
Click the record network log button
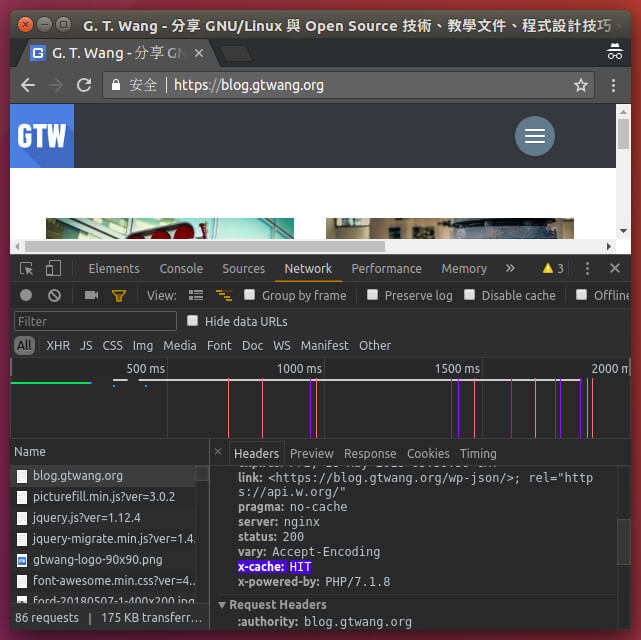pos(26,295)
